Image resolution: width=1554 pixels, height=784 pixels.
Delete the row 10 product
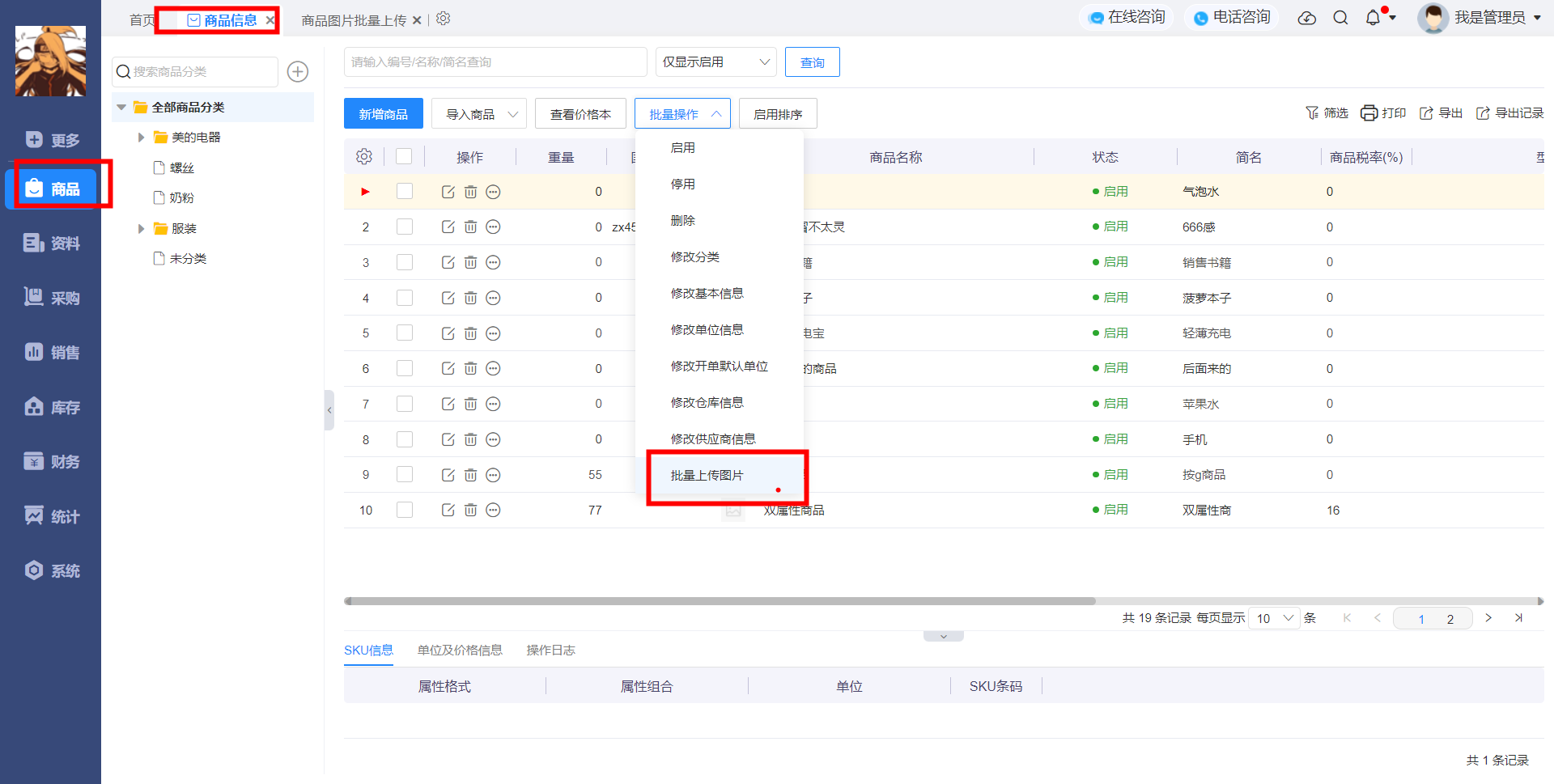coord(470,510)
